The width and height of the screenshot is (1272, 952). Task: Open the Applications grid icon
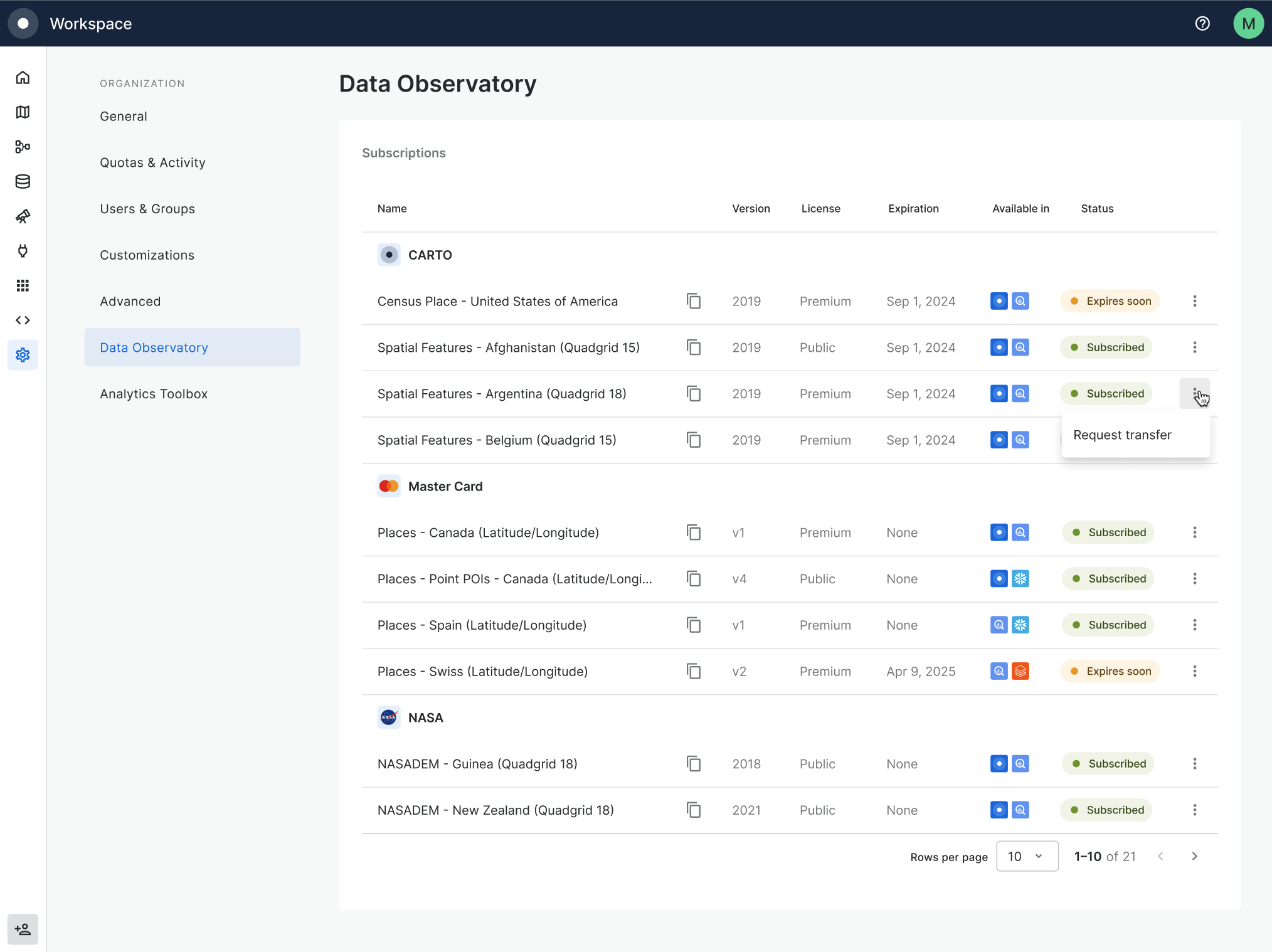[23, 286]
